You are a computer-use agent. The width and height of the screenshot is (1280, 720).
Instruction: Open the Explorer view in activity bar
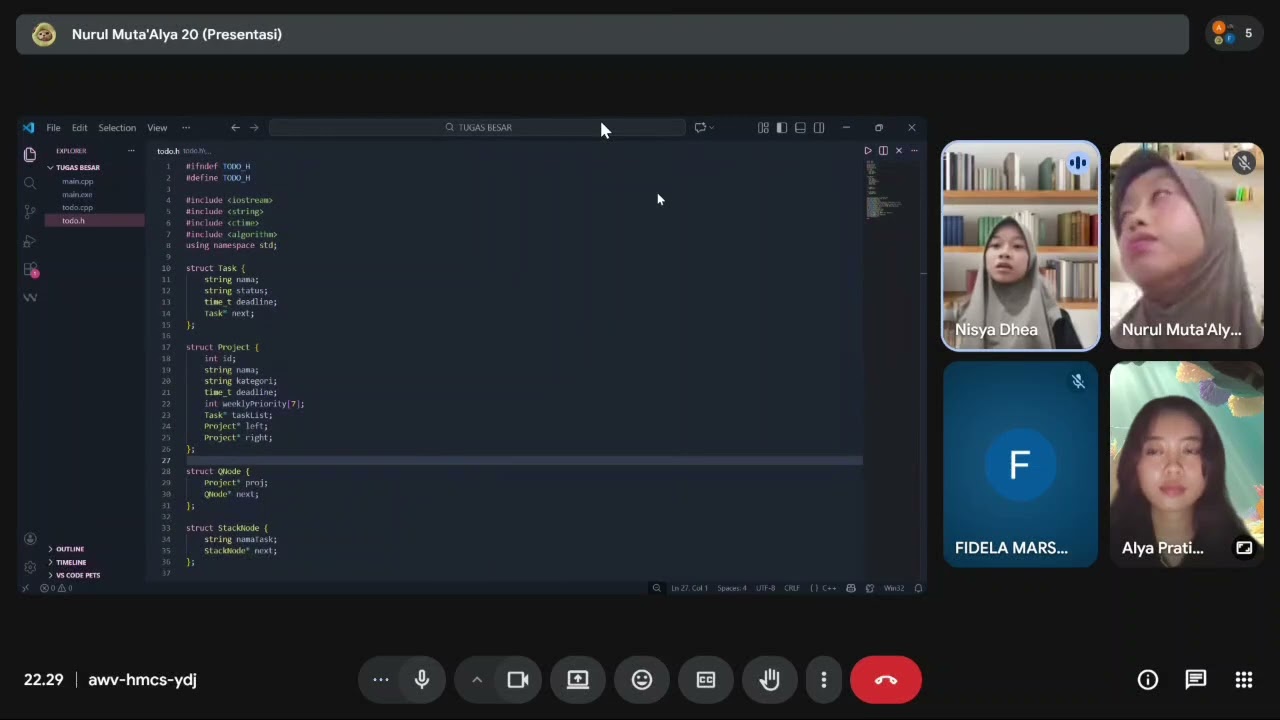30,154
